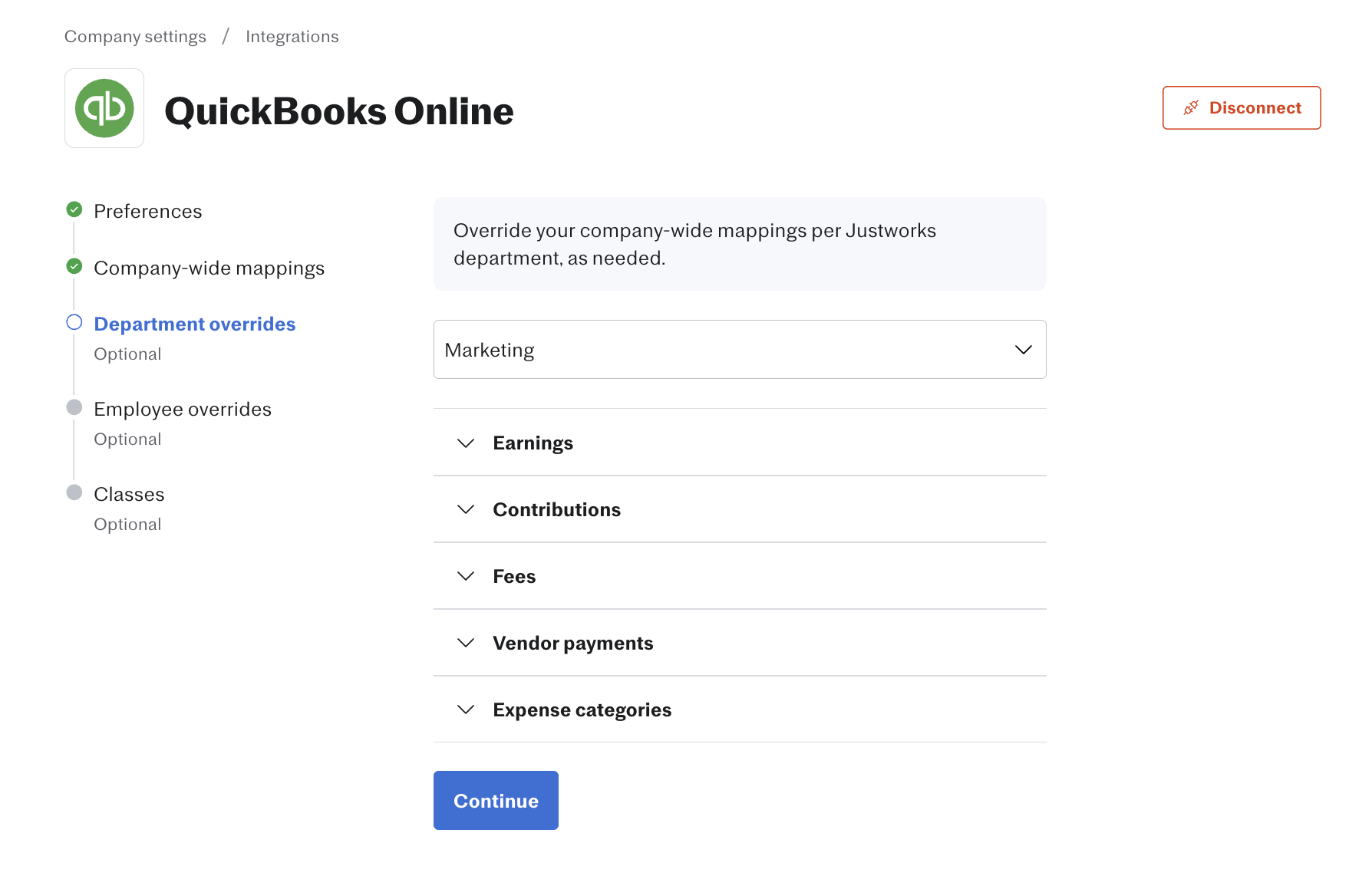Click the gray dot beside Employee overrides
1372x879 pixels.
coord(74,407)
